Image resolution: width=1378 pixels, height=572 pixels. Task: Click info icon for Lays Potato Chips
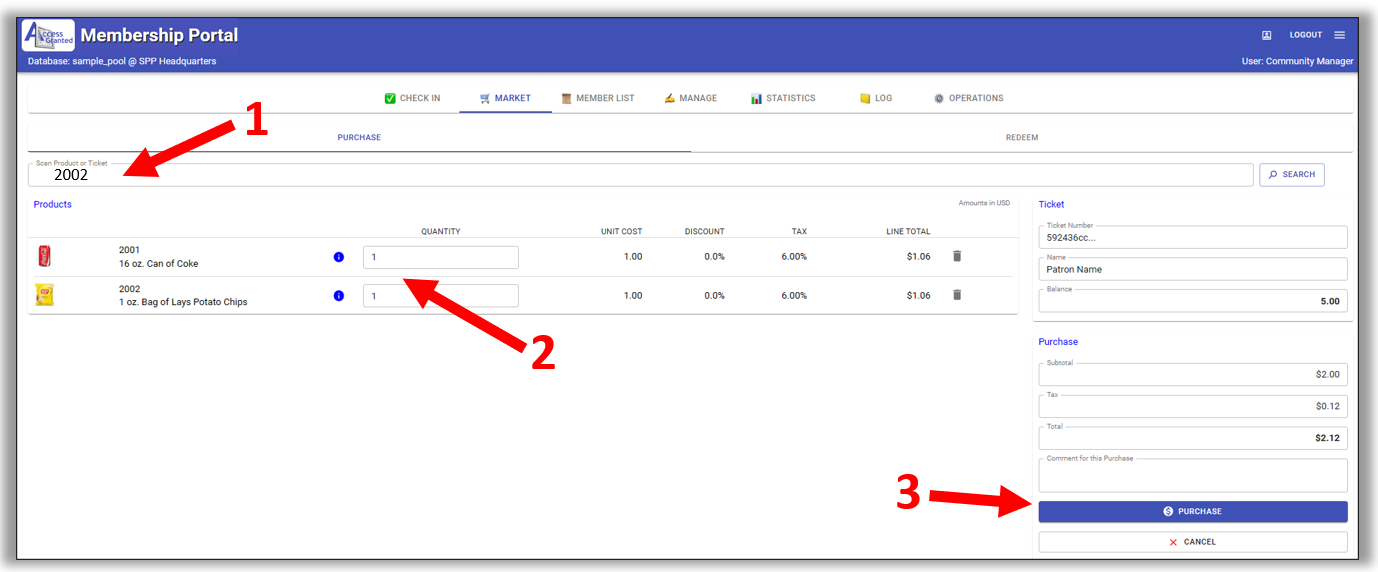tap(338, 296)
